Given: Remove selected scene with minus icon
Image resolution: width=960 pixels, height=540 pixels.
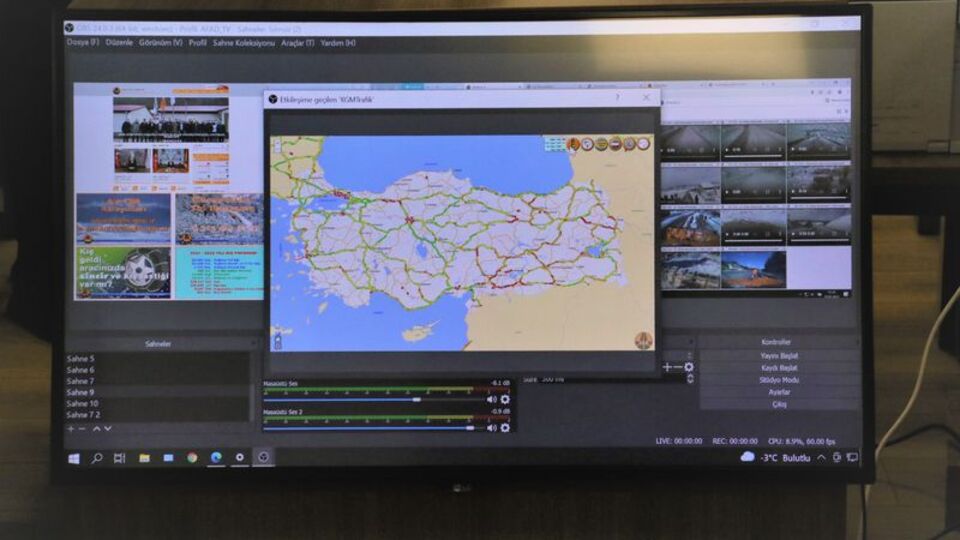Looking at the screenshot, I should (83, 429).
